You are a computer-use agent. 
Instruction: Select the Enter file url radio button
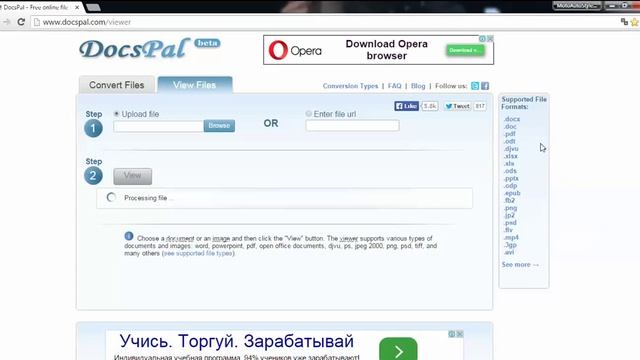(309, 114)
